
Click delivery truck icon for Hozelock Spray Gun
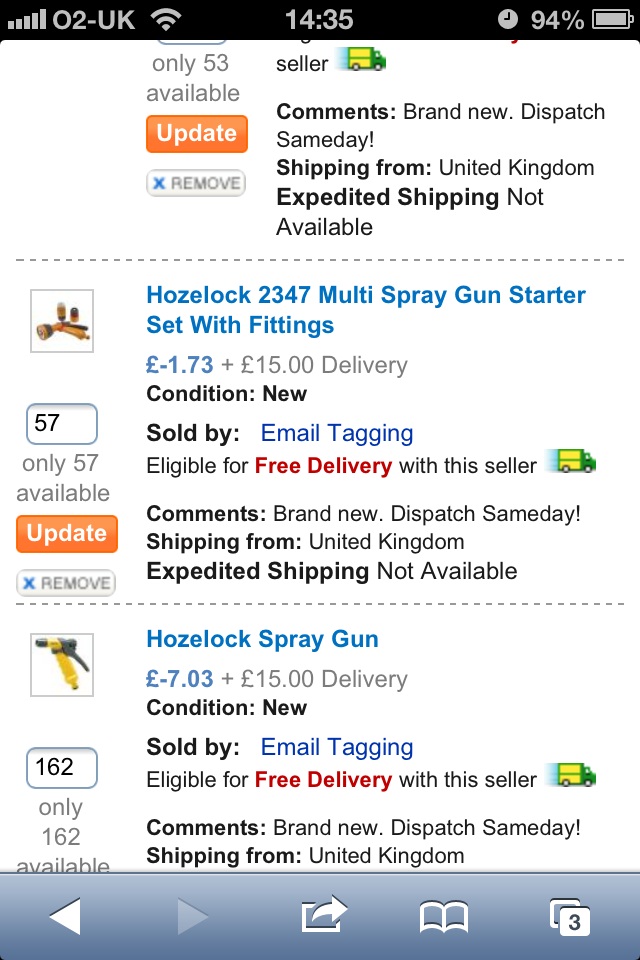pyautogui.click(x=575, y=777)
